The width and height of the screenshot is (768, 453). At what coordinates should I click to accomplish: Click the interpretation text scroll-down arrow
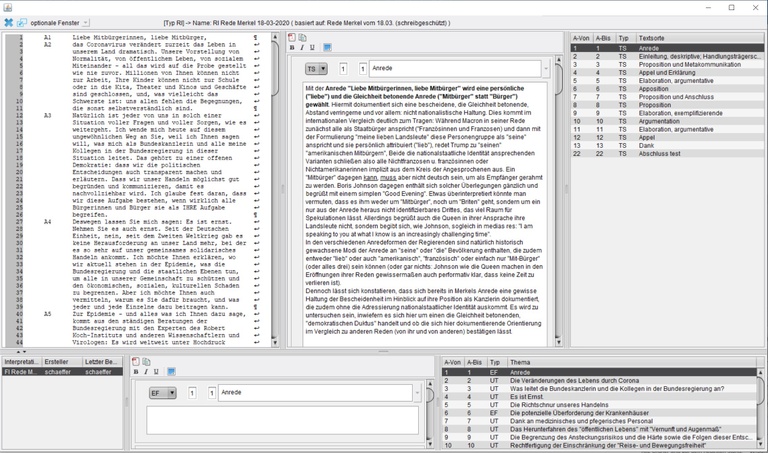point(558,341)
